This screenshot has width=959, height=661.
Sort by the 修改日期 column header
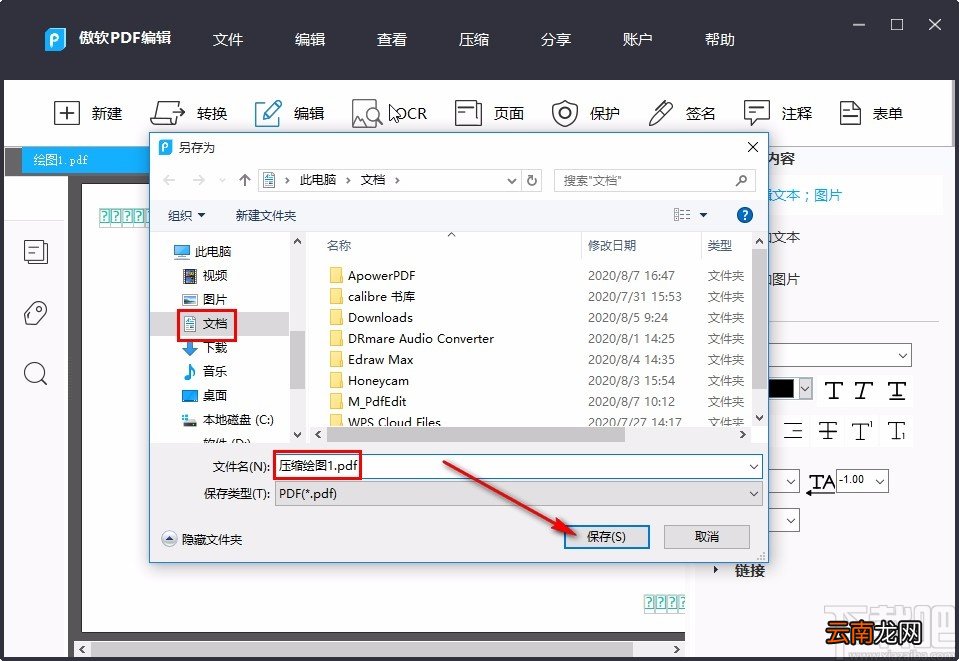point(612,246)
